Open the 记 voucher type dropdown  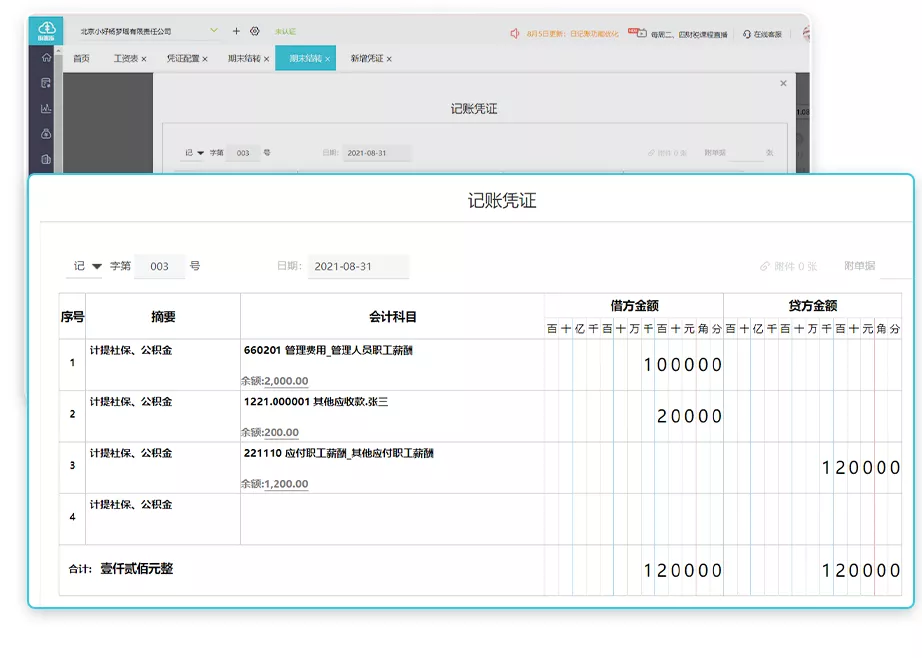click(90, 266)
